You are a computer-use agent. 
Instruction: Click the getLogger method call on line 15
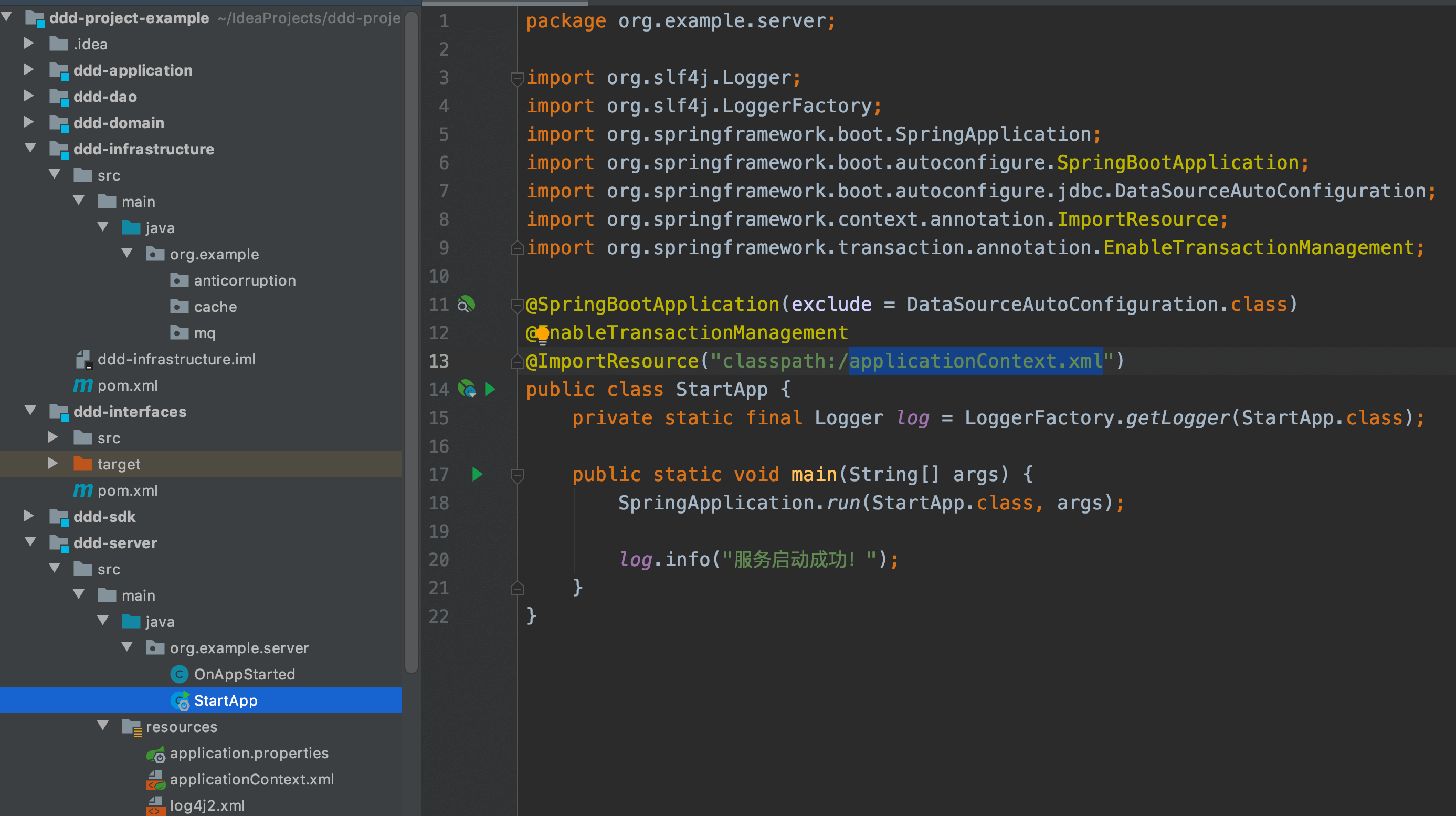click(1177, 418)
